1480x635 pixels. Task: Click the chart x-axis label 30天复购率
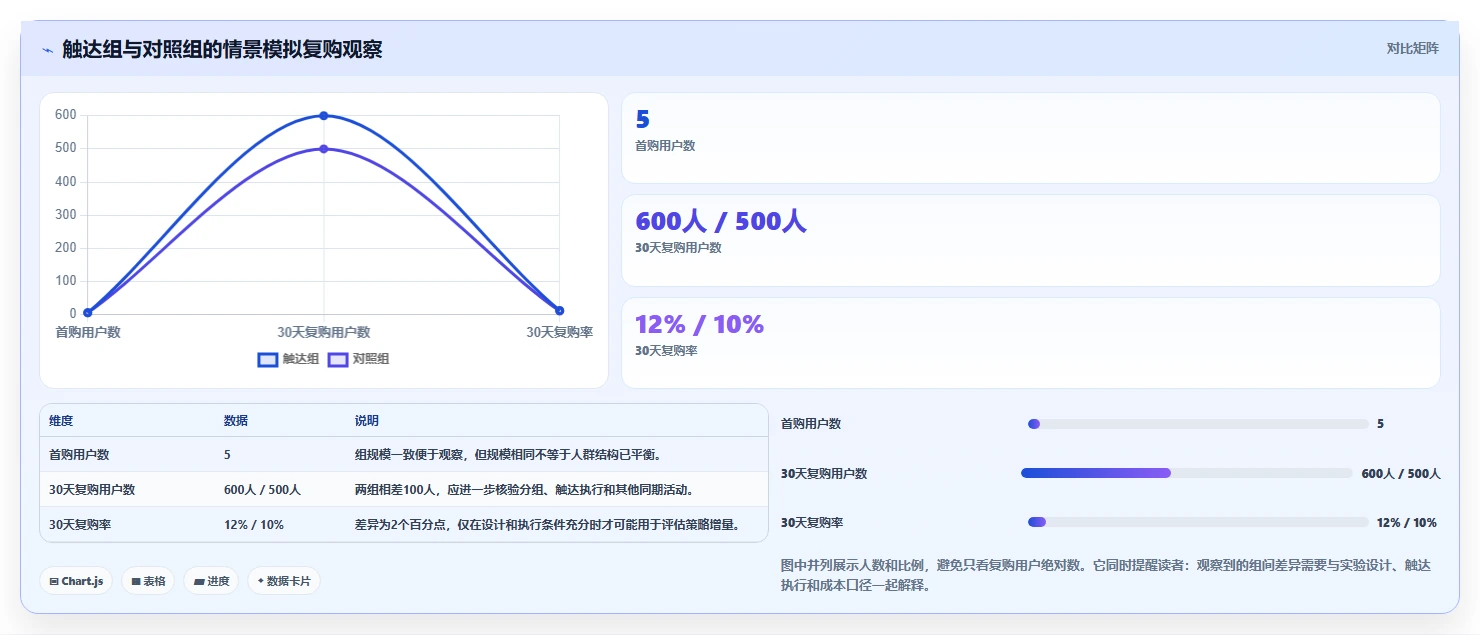[559, 332]
